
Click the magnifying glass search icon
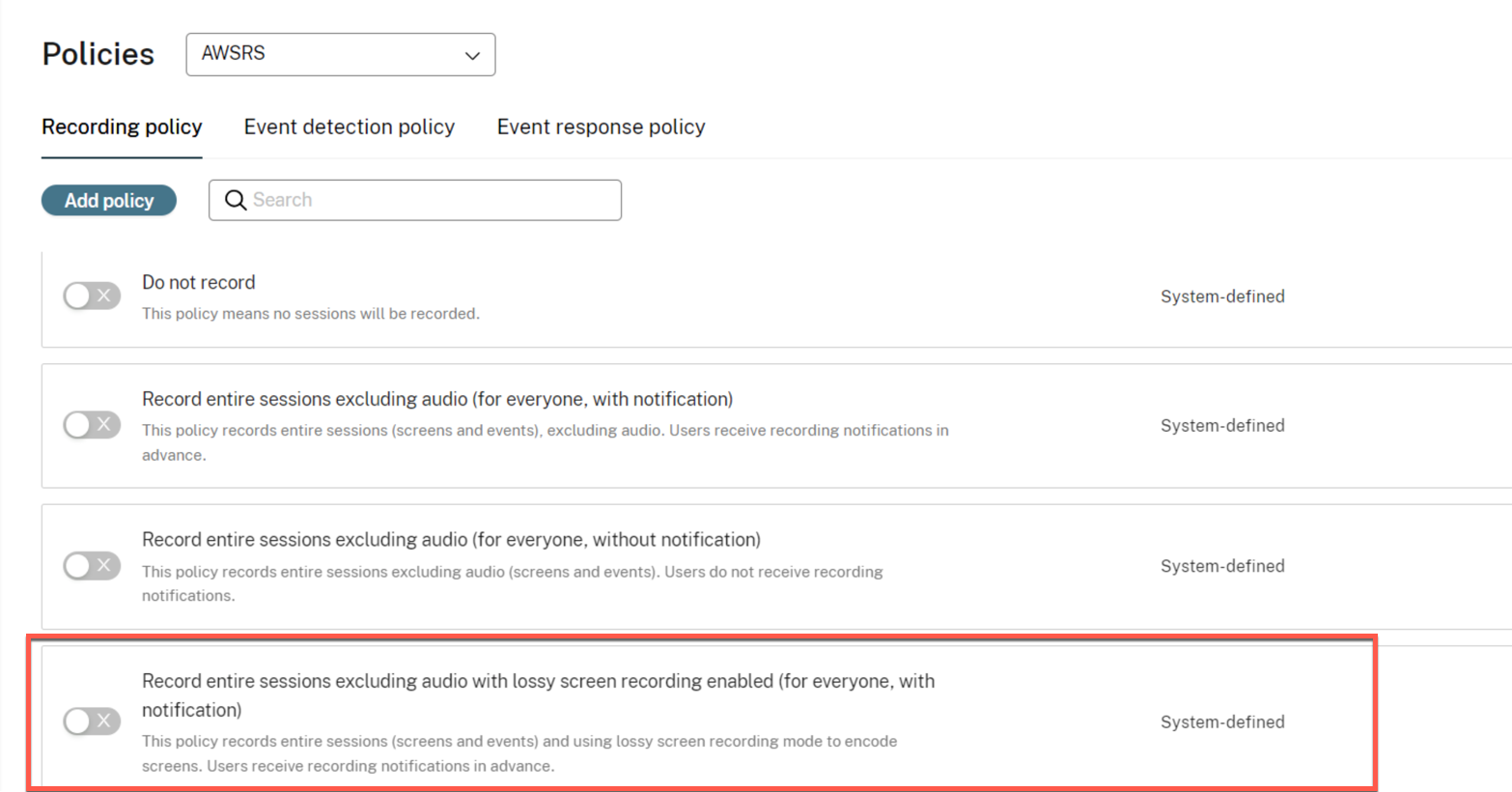pyautogui.click(x=235, y=200)
